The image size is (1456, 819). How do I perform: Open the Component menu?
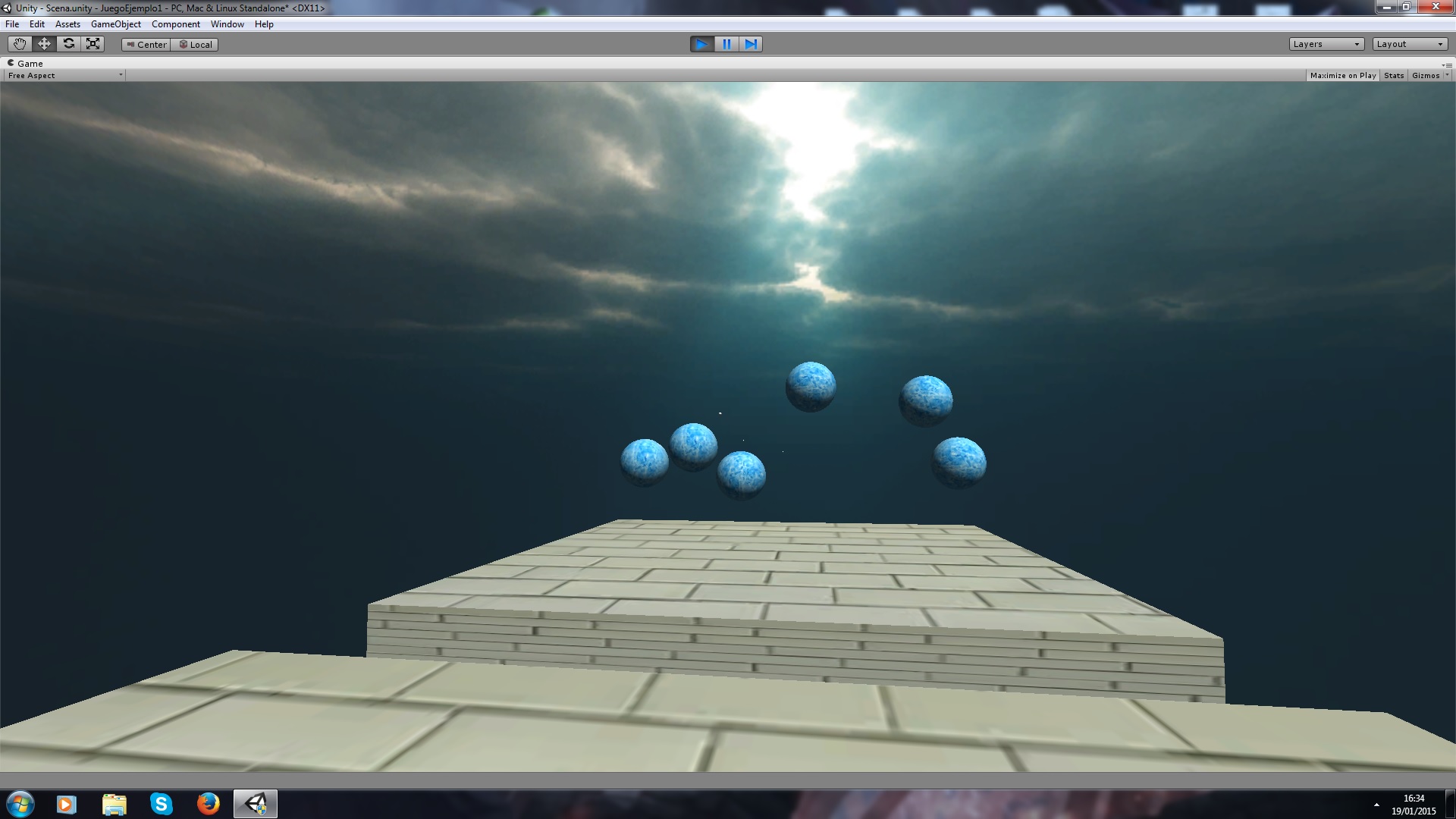coord(175,24)
